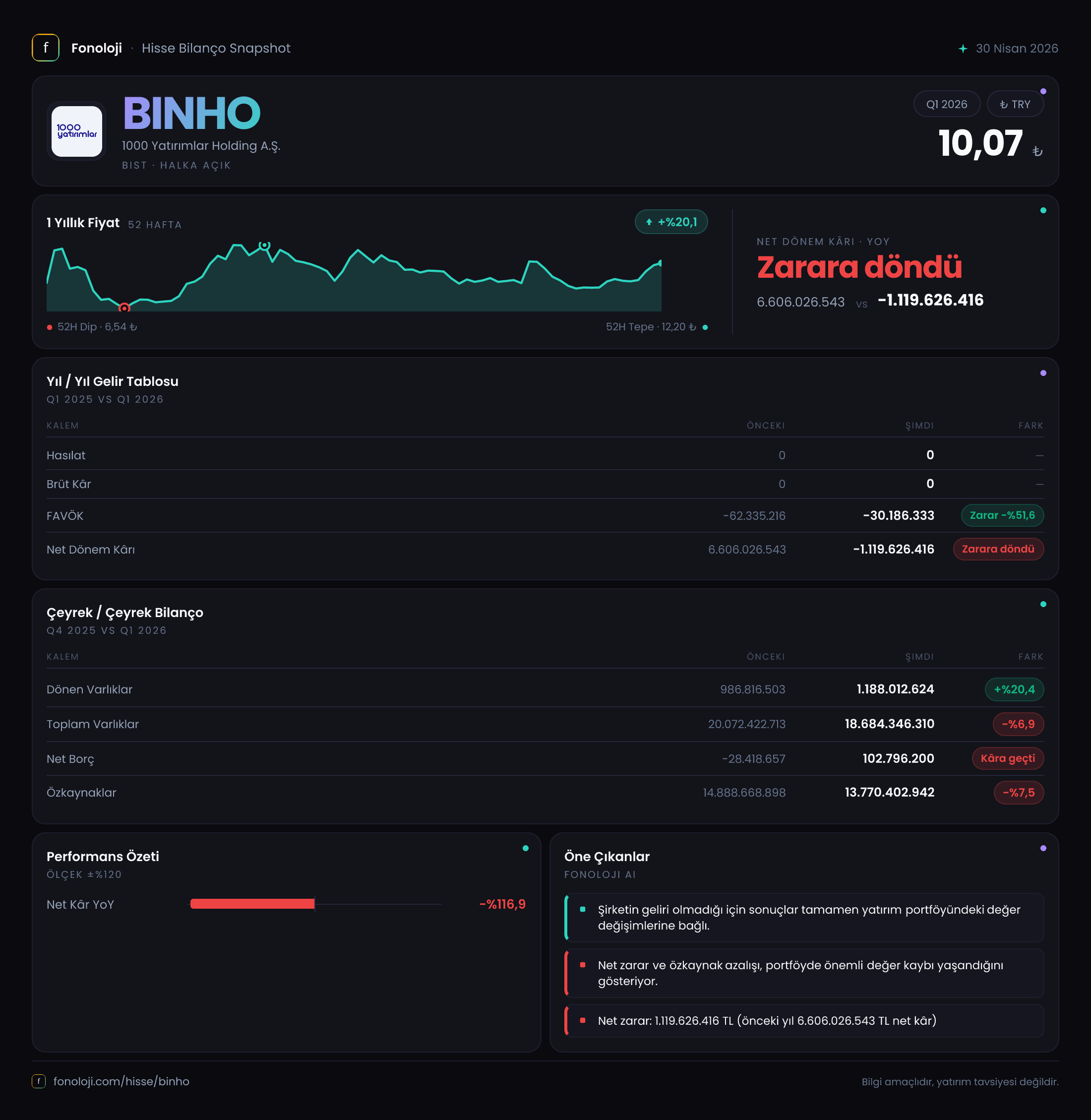Image resolution: width=1091 pixels, height=1120 pixels.
Task: Click the Net Borç current value 102.796.200
Action: pyautogui.click(x=899, y=758)
